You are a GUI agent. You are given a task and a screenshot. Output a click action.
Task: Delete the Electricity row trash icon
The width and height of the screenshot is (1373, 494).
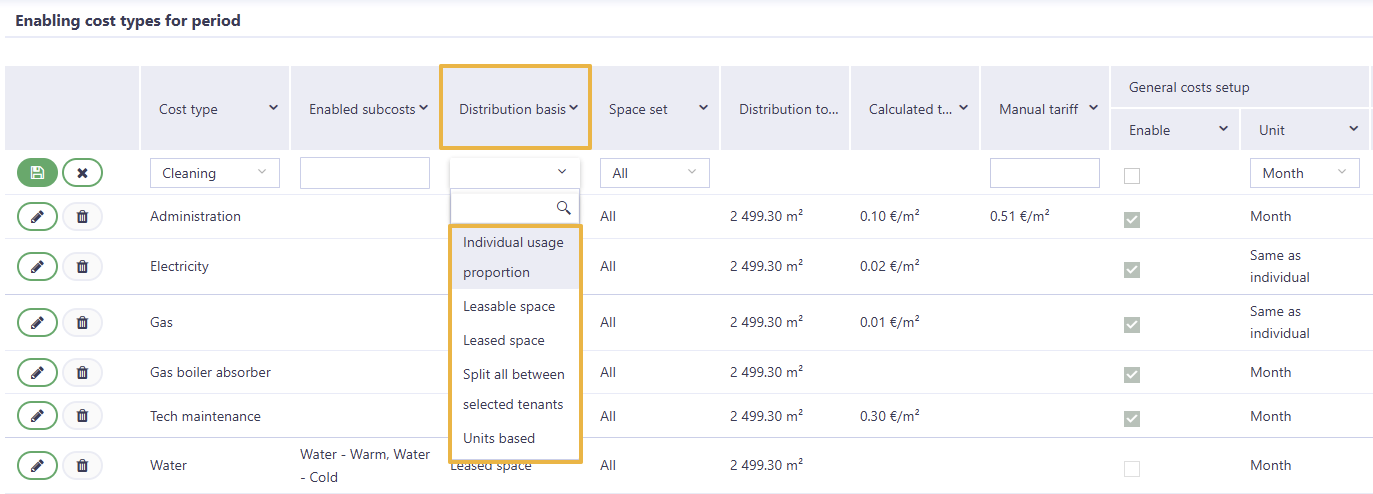tap(82, 266)
